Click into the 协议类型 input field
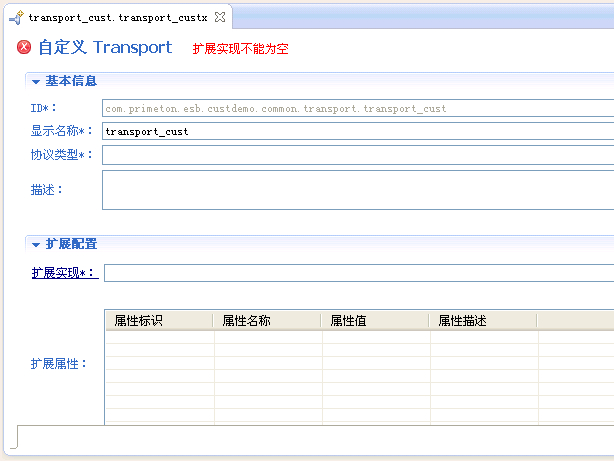This screenshot has height=461, width=614. (x=358, y=155)
